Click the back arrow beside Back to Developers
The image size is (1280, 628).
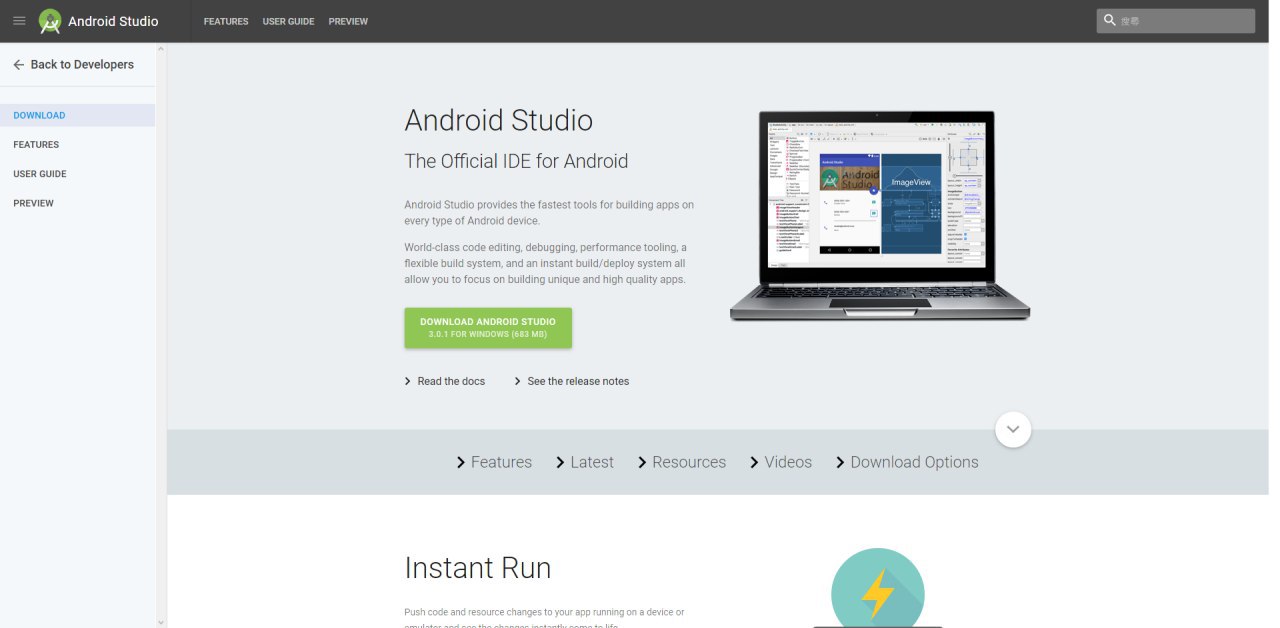click(18, 64)
